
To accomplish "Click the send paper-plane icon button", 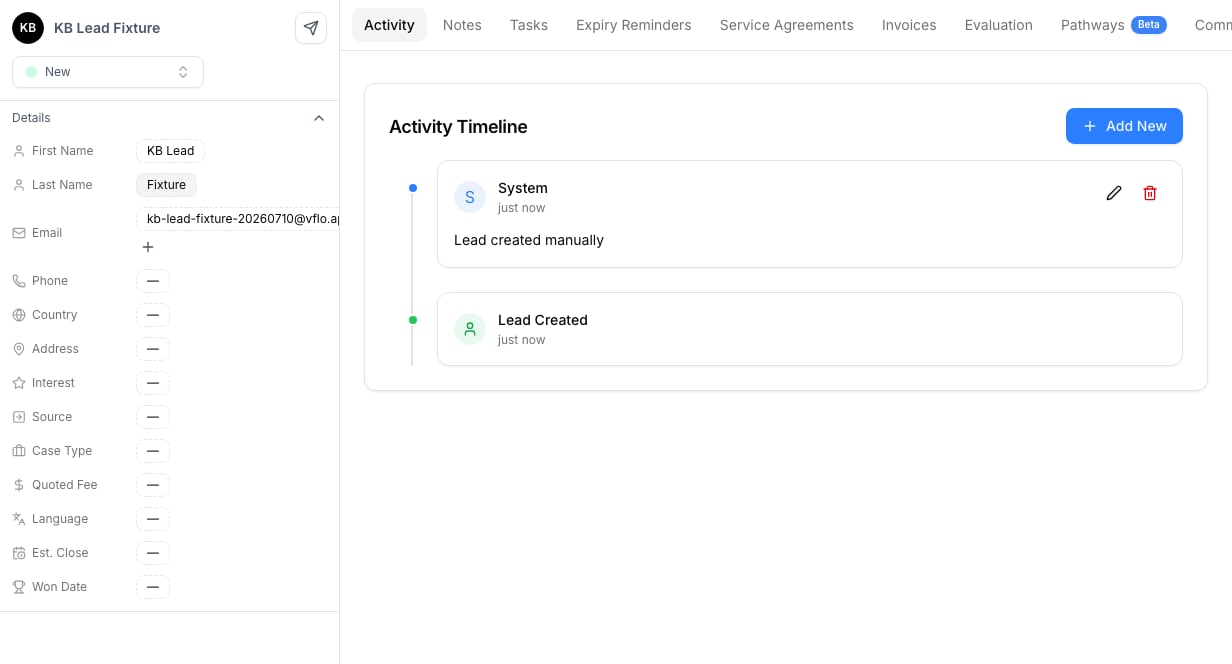I will click(311, 28).
